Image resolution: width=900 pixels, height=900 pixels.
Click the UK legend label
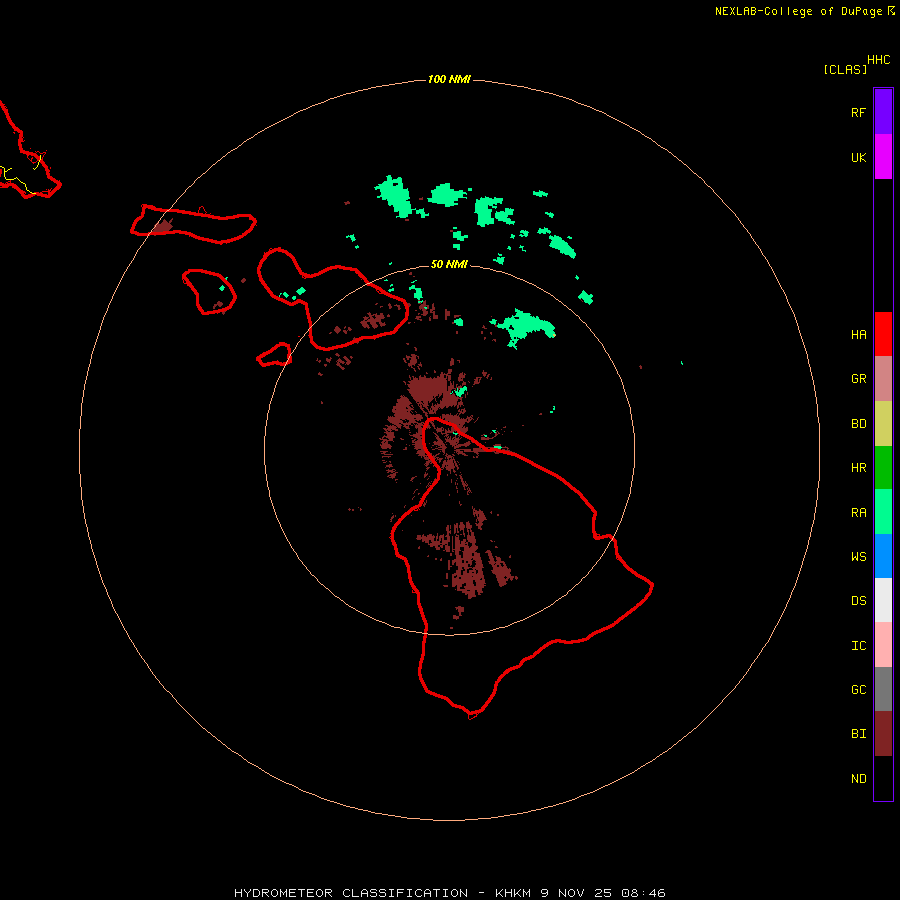858,158
